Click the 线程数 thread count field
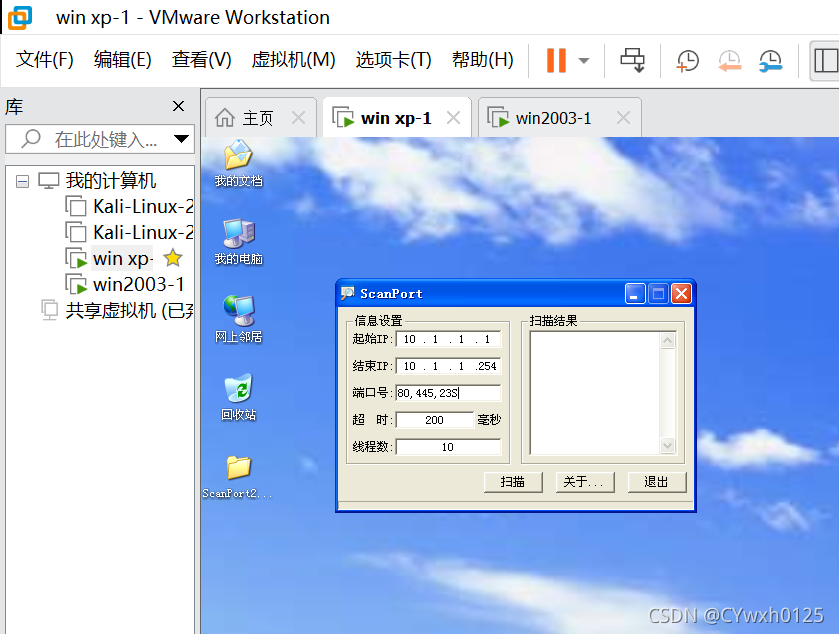This screenshot has height=634, width=839. (x=448, y=447)
